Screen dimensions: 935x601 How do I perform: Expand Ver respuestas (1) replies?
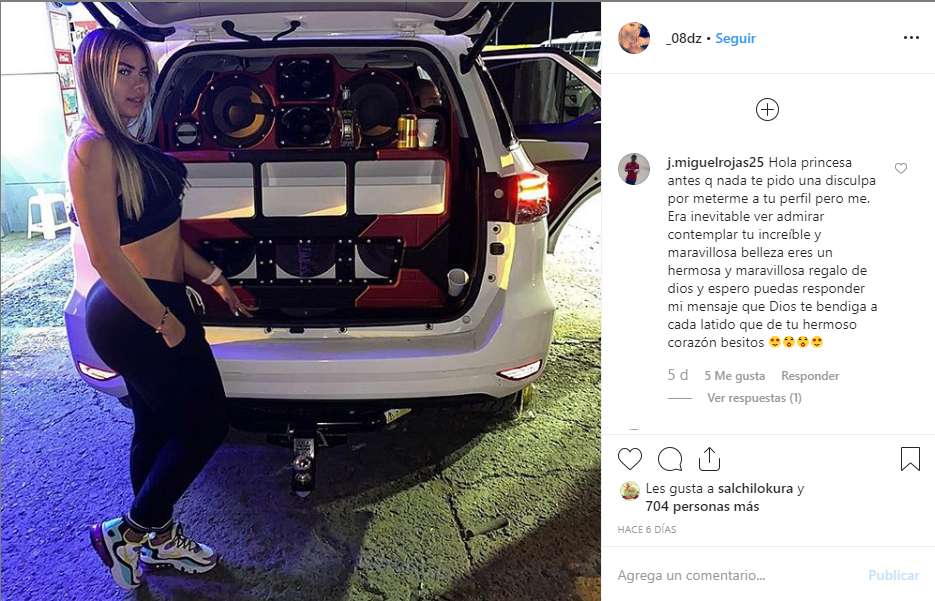click(754, 398)
